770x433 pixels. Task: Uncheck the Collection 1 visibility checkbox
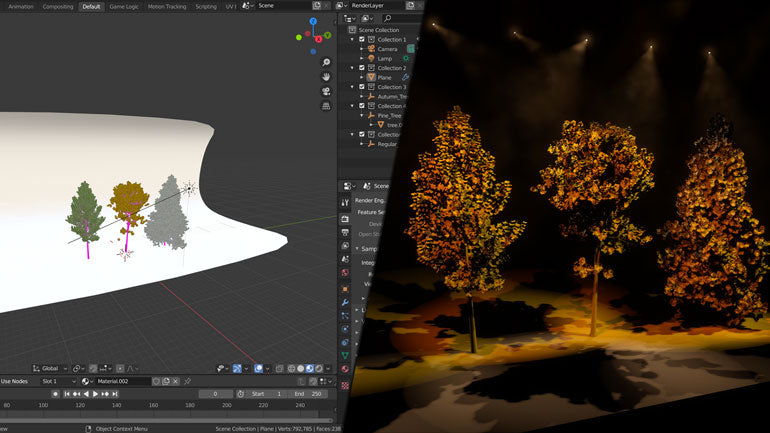coord(361,39)
